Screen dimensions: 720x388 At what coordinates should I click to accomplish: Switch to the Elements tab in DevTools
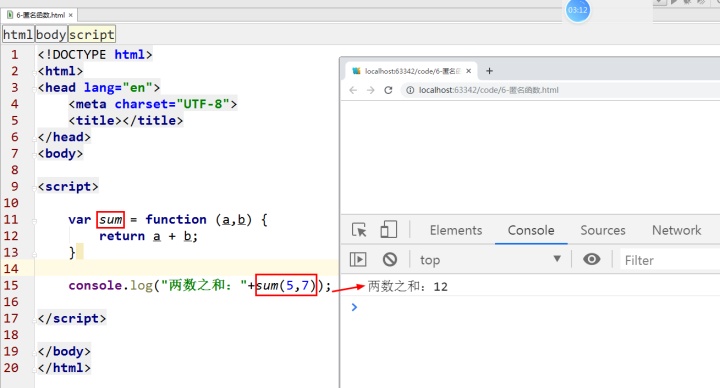coord(456,230)
